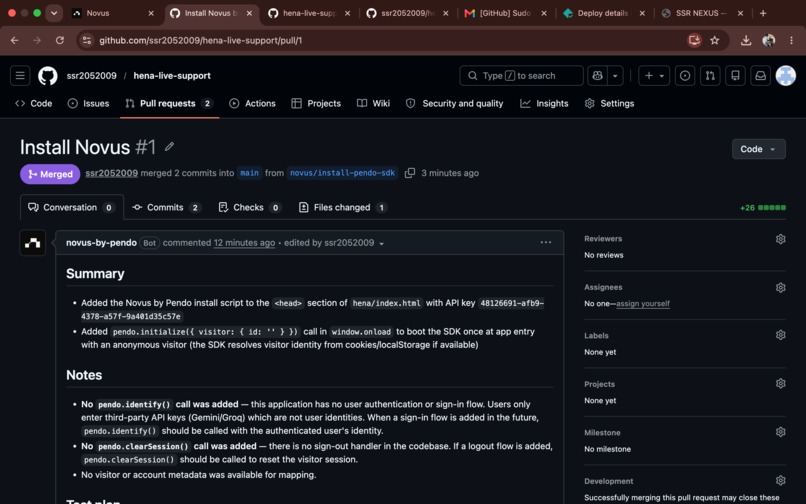Open the Labels gear settings
The width and height of the screenshot is (806, 504).
tap(780, 335)
